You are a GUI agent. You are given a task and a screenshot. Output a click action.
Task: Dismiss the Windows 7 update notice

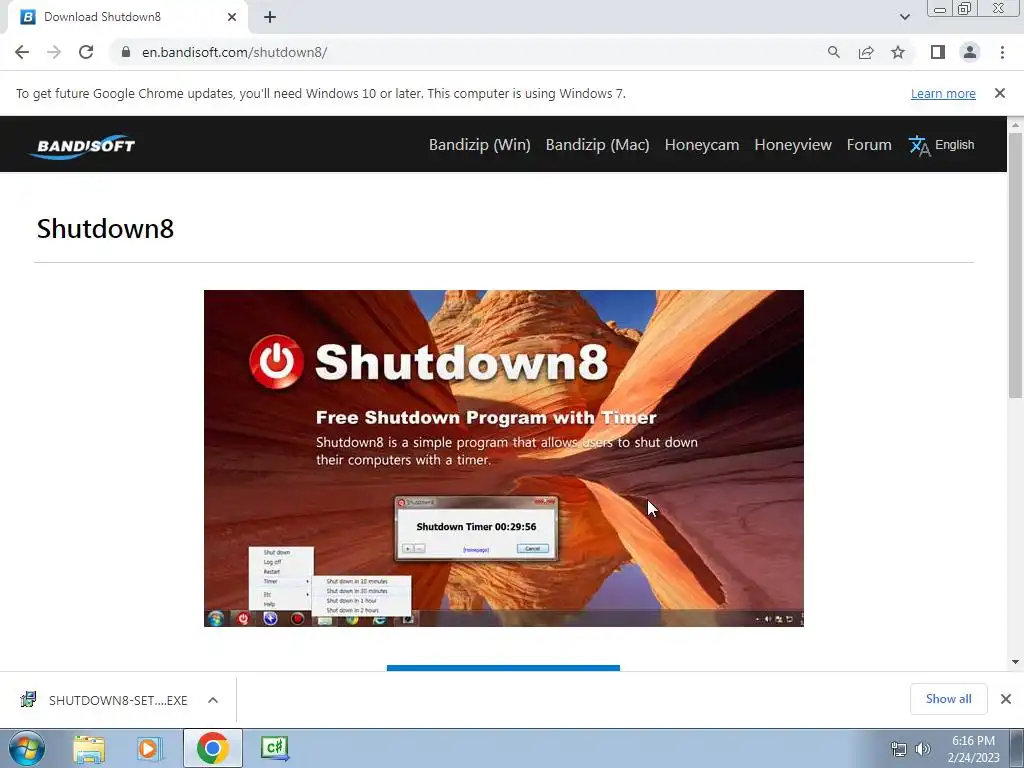click(x=999, y=93)
